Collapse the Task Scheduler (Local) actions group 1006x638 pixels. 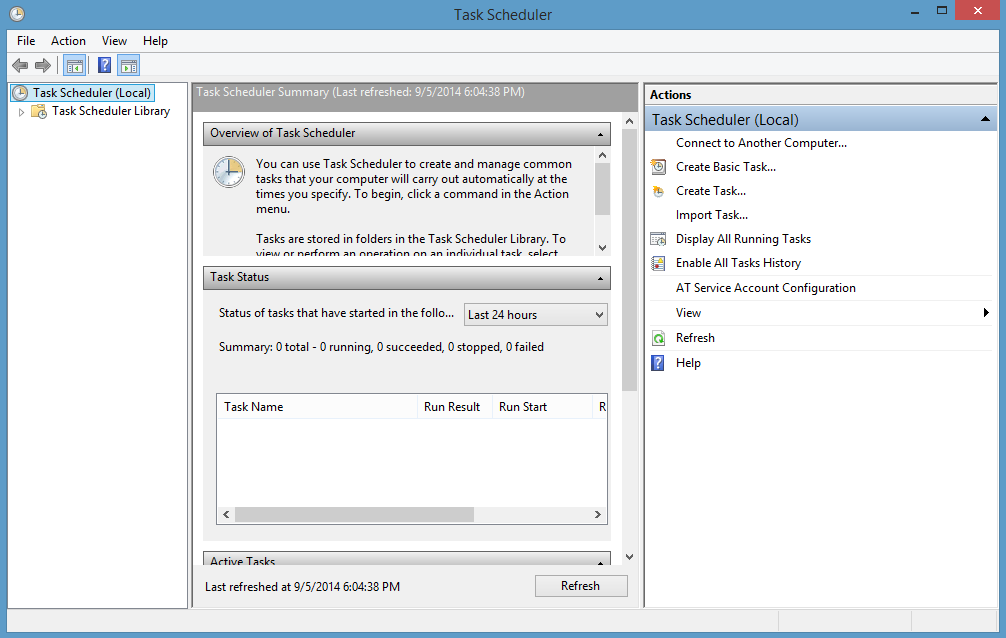point(985,119)
